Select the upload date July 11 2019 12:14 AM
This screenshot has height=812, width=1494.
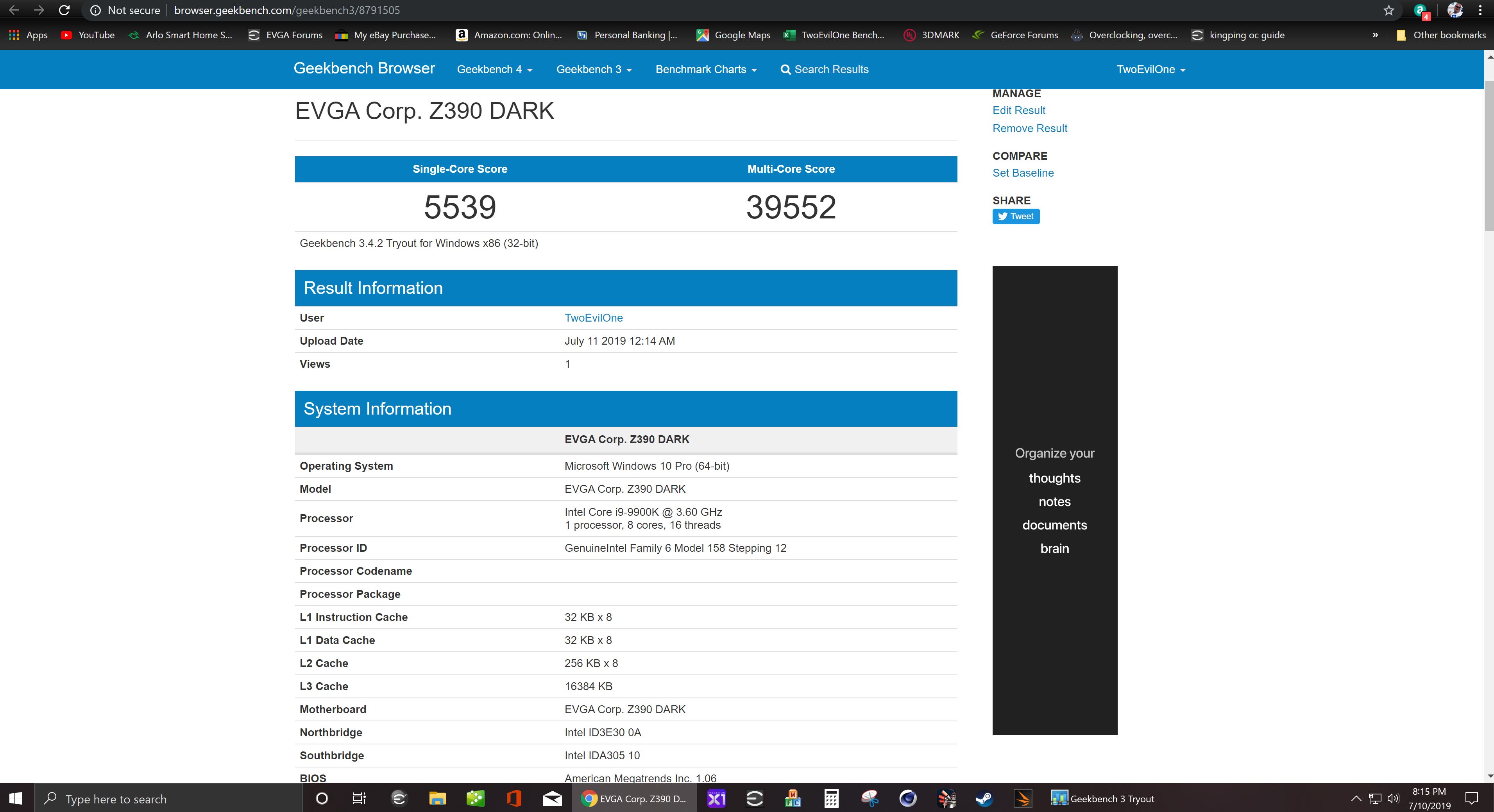(619, 341)
